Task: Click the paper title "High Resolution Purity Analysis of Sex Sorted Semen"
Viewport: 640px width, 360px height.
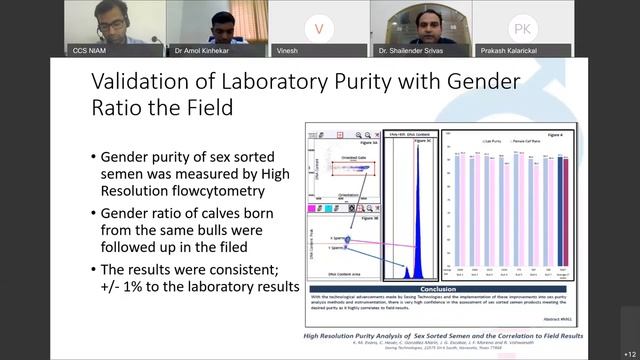Action: point(443,336)
